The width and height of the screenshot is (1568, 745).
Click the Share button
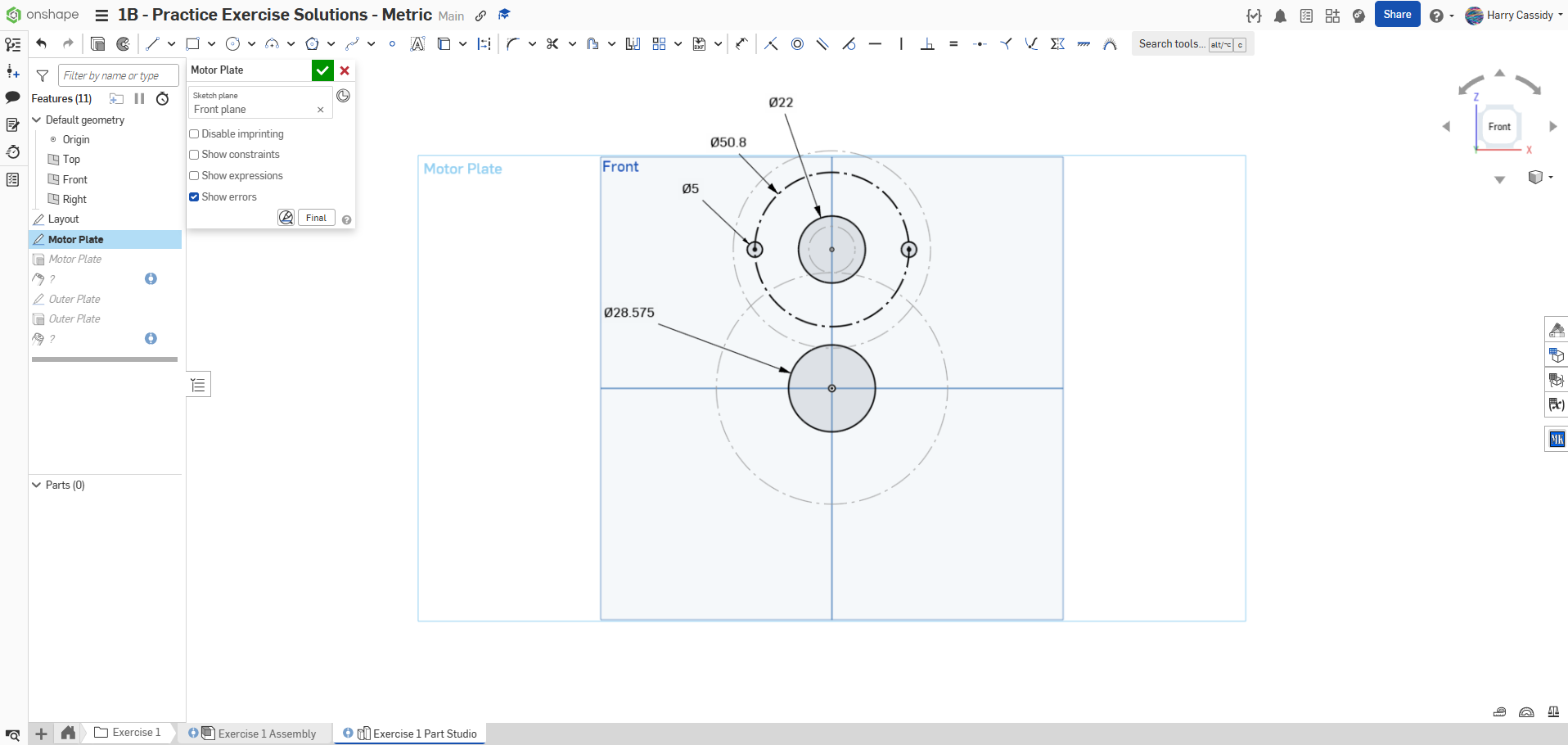pyautogui.click(x=1397, y=15)
